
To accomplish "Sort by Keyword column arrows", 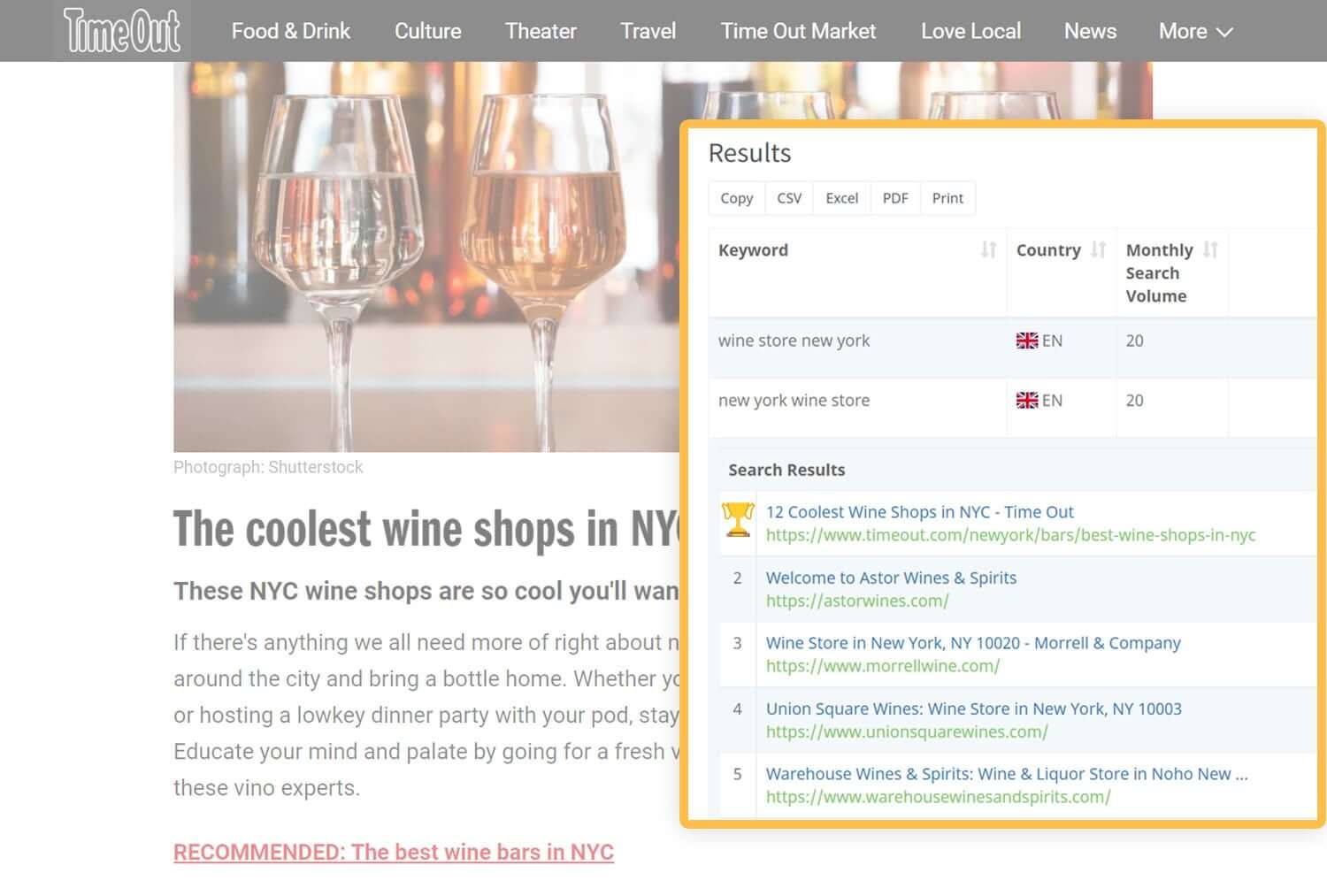I will [x=988, y=250].
